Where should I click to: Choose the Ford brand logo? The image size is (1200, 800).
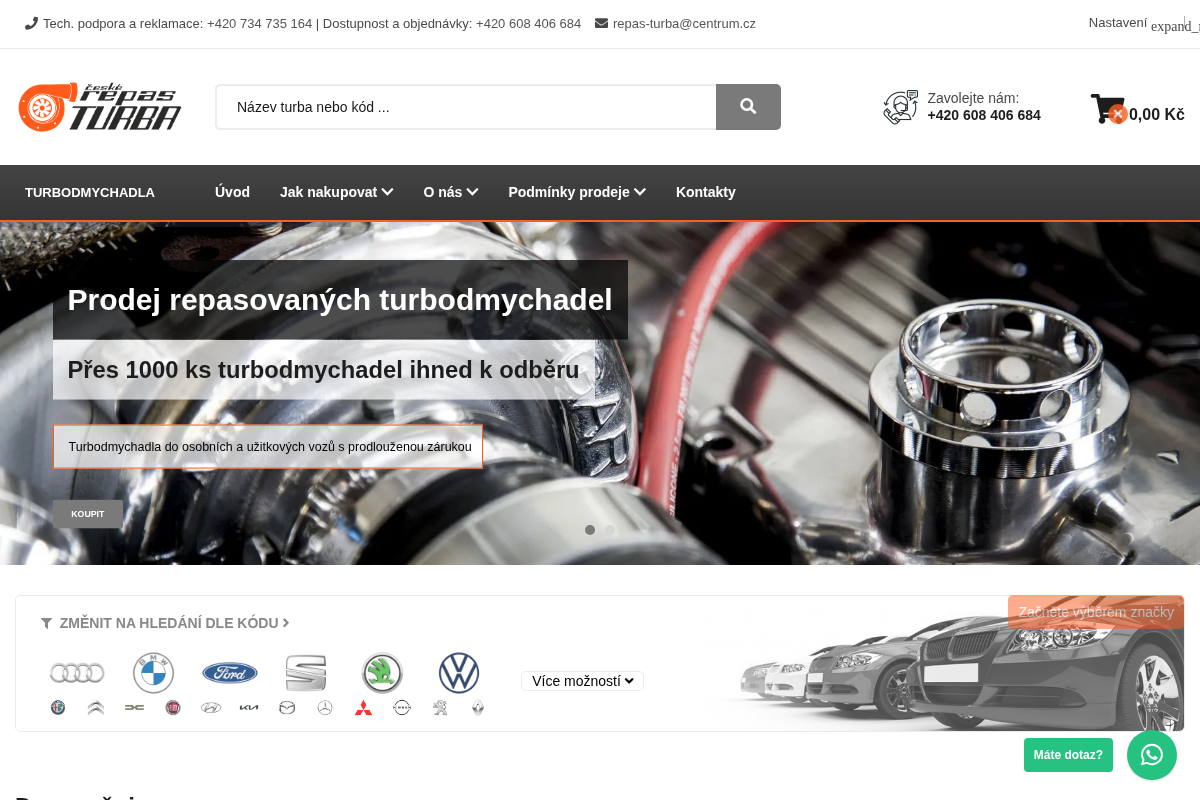click(x=230, y=673)
